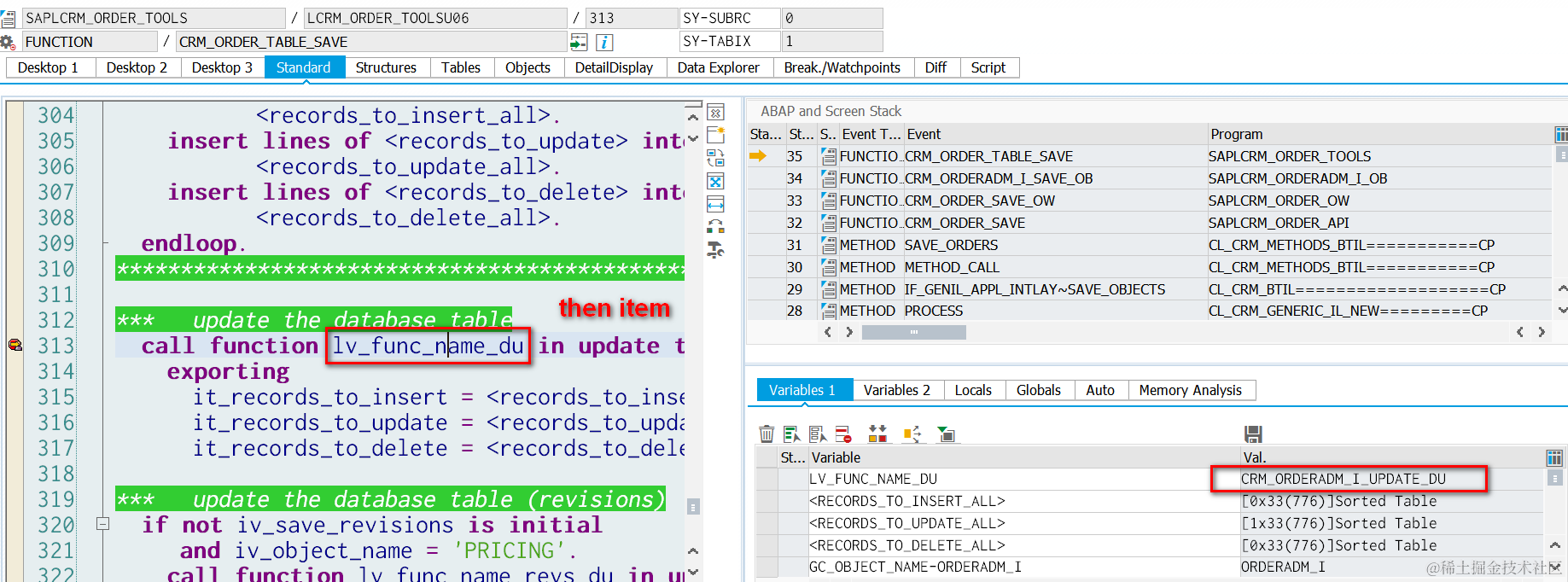Screen dimensions: 1568x582
Task: Click the source editor vertical scrollbar thumb
Action: [693, 507]
